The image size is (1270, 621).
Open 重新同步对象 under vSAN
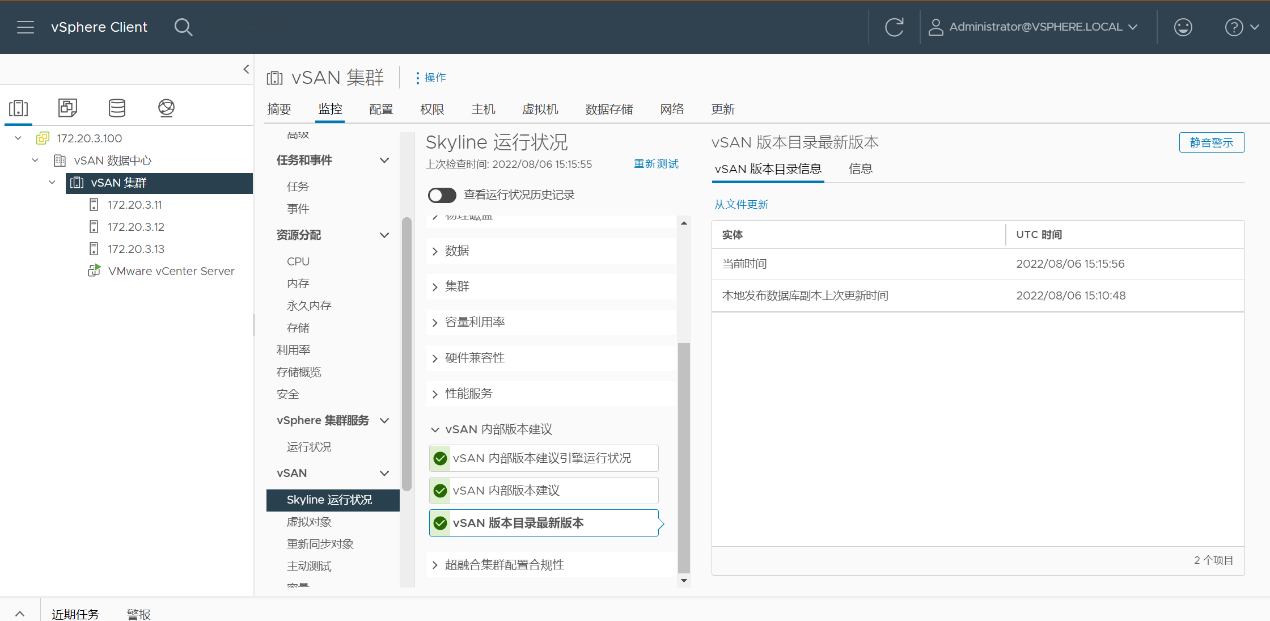[320, 544]
